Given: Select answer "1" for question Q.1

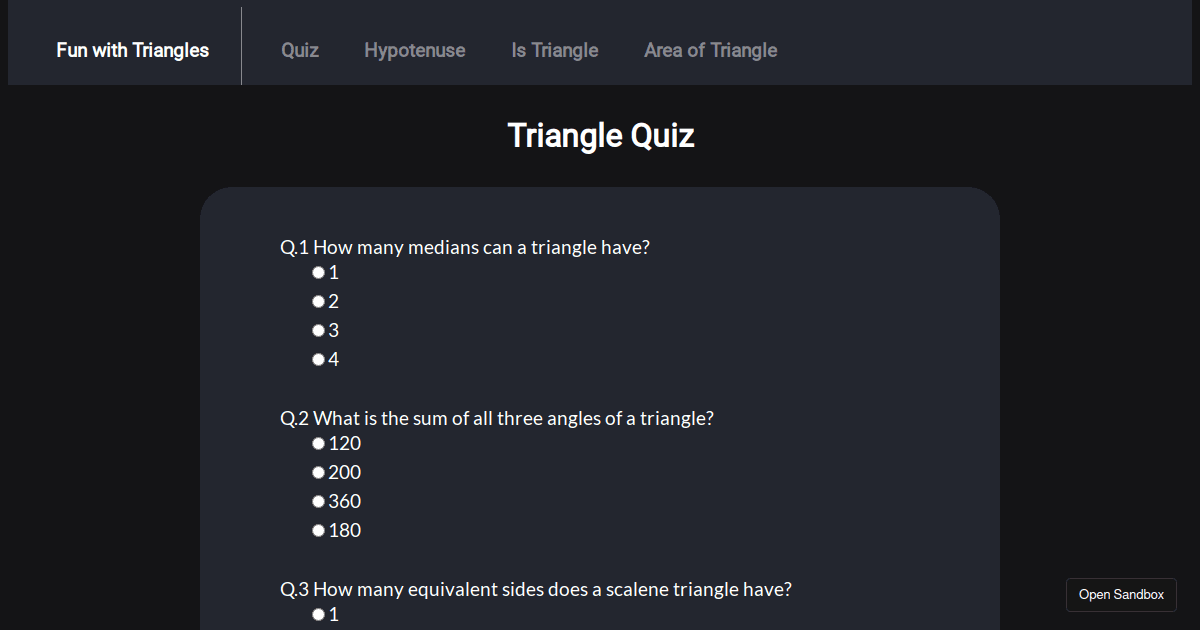Looking at the screenshot, I should pyautogui.click(x=318, y=272).
